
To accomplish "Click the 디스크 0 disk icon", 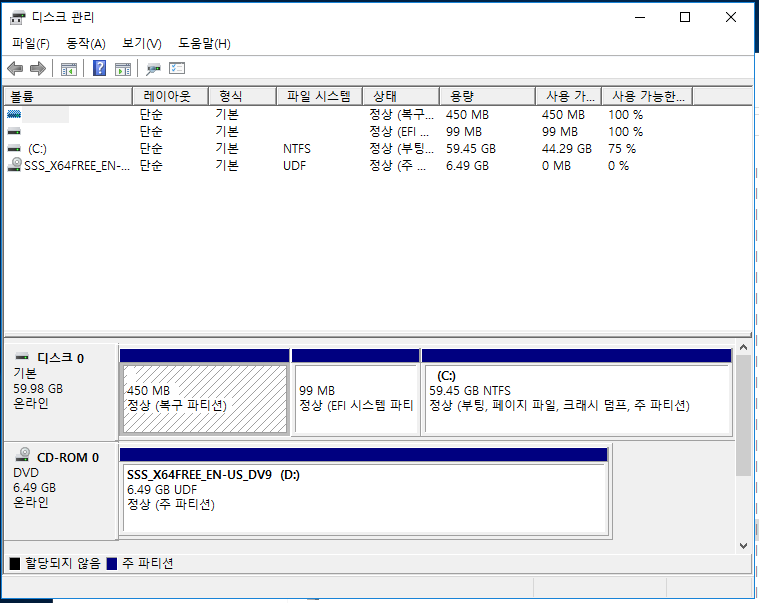I will tap(22, 357).
